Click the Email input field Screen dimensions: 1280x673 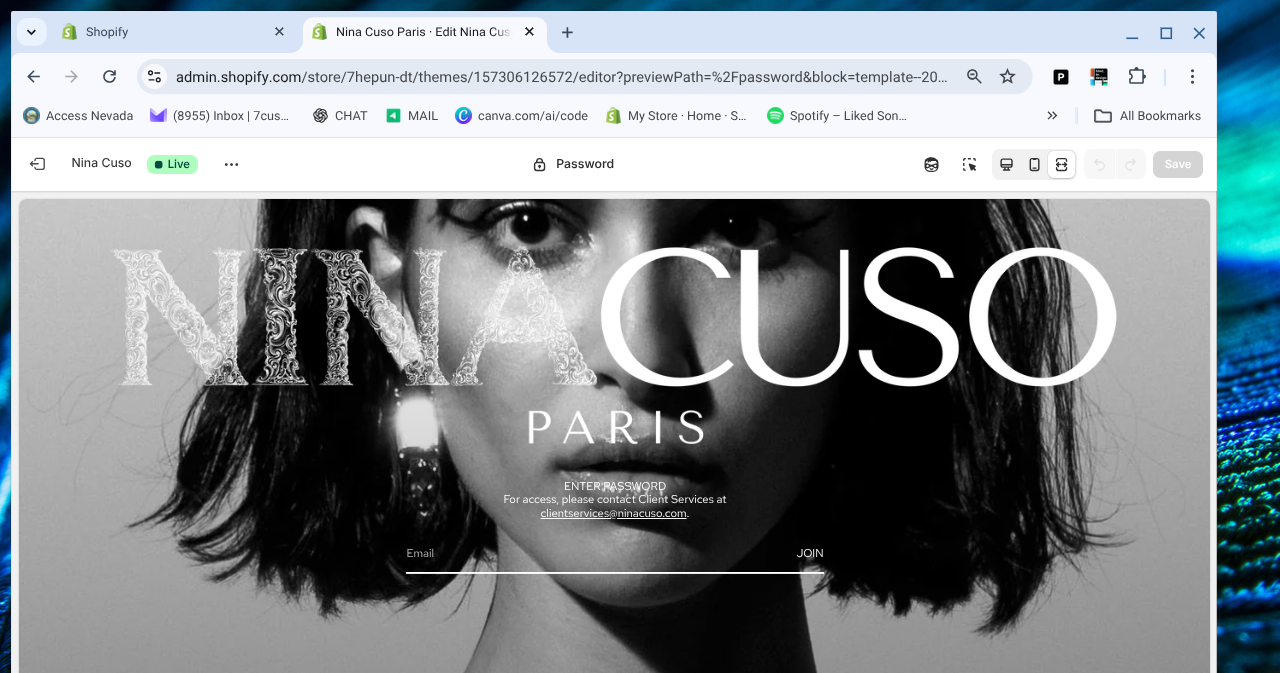pos(590,553)
